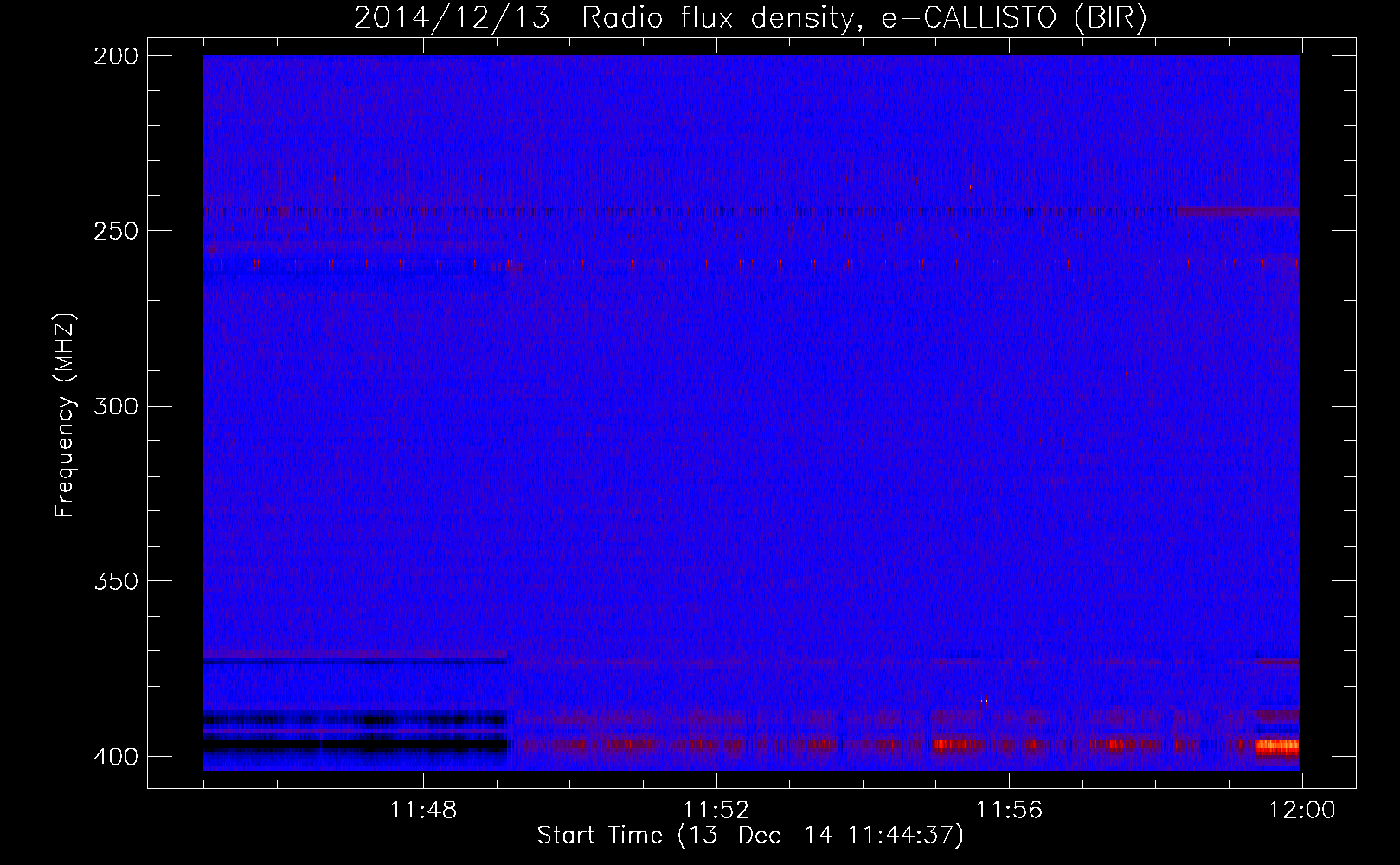Click the plot title "2014/12/13 Radio flux density, e-CALLISTO (BIR)"

tap(750, 17)
